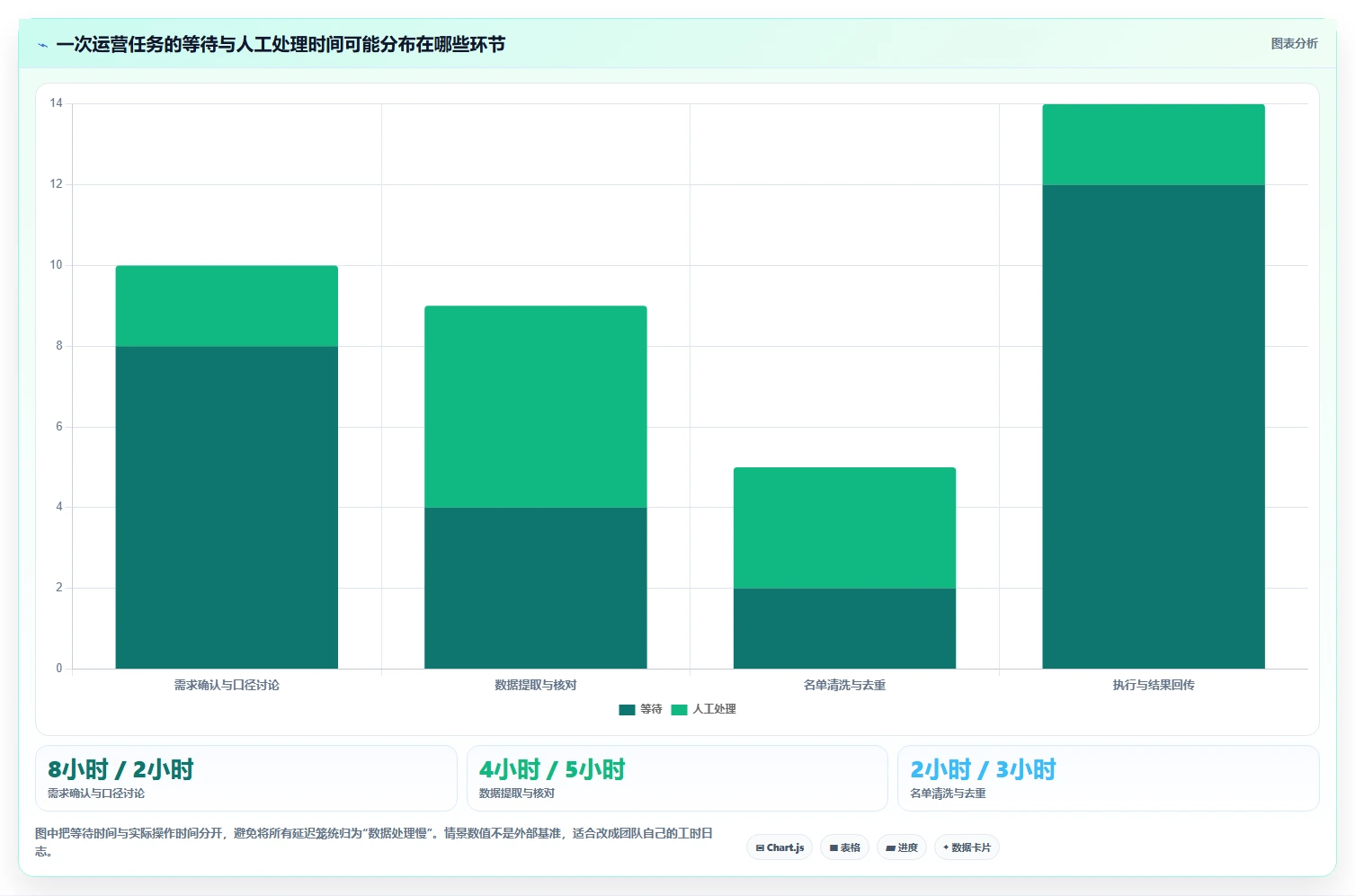
Task: Click the 执行与结果回传 x-axis label
Action: click(x=1154, y=685)
